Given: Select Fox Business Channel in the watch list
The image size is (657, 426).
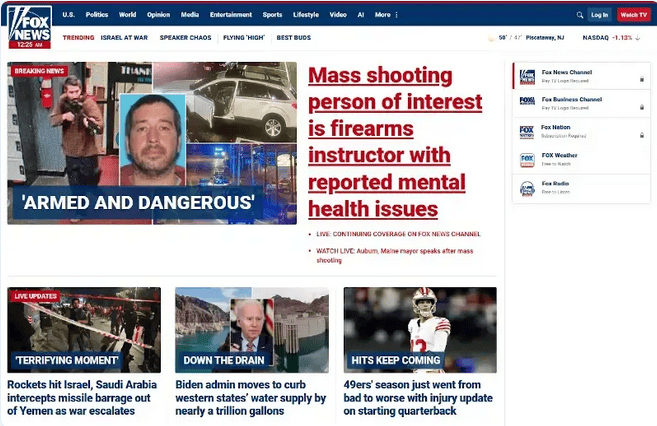Looking at the screenshot, I should tap(581, 104).
